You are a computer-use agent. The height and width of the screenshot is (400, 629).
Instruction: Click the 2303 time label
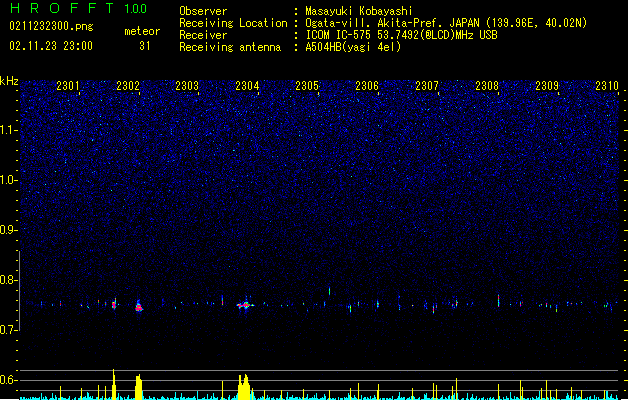point(187,86)
